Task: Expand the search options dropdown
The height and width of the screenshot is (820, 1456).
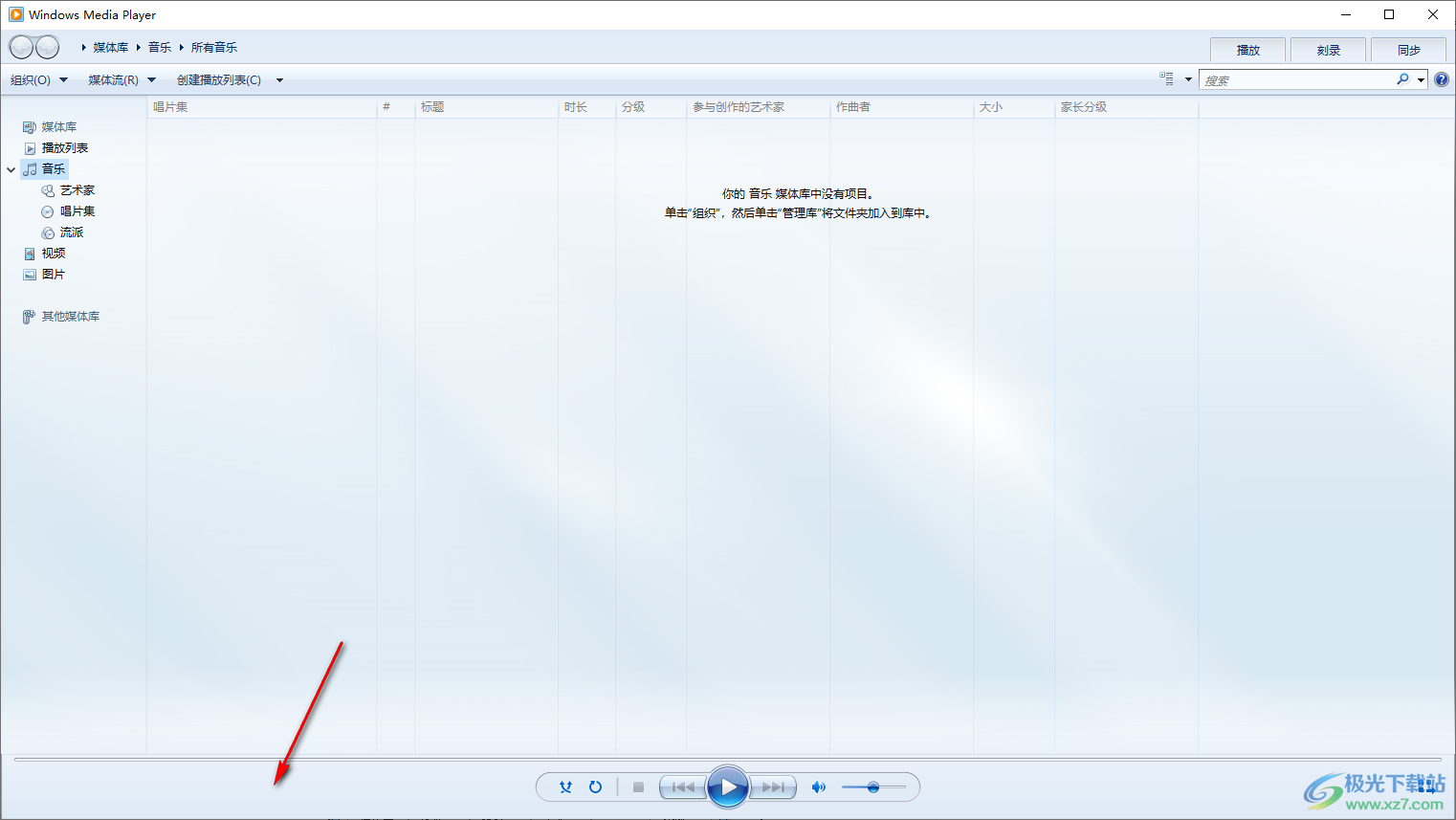Action: [1421, 80]
